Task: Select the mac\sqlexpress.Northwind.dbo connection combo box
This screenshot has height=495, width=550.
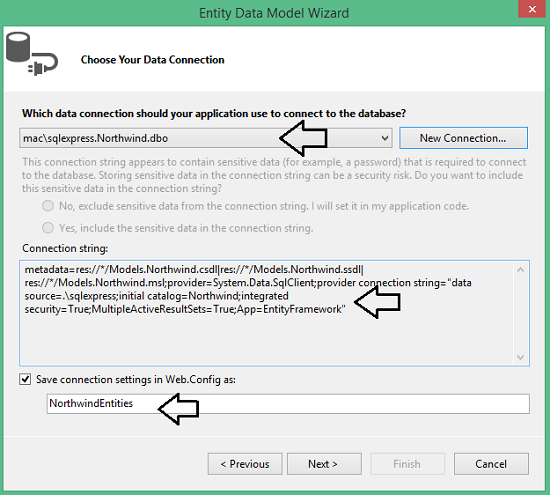Action: click(x=206, y=138)
